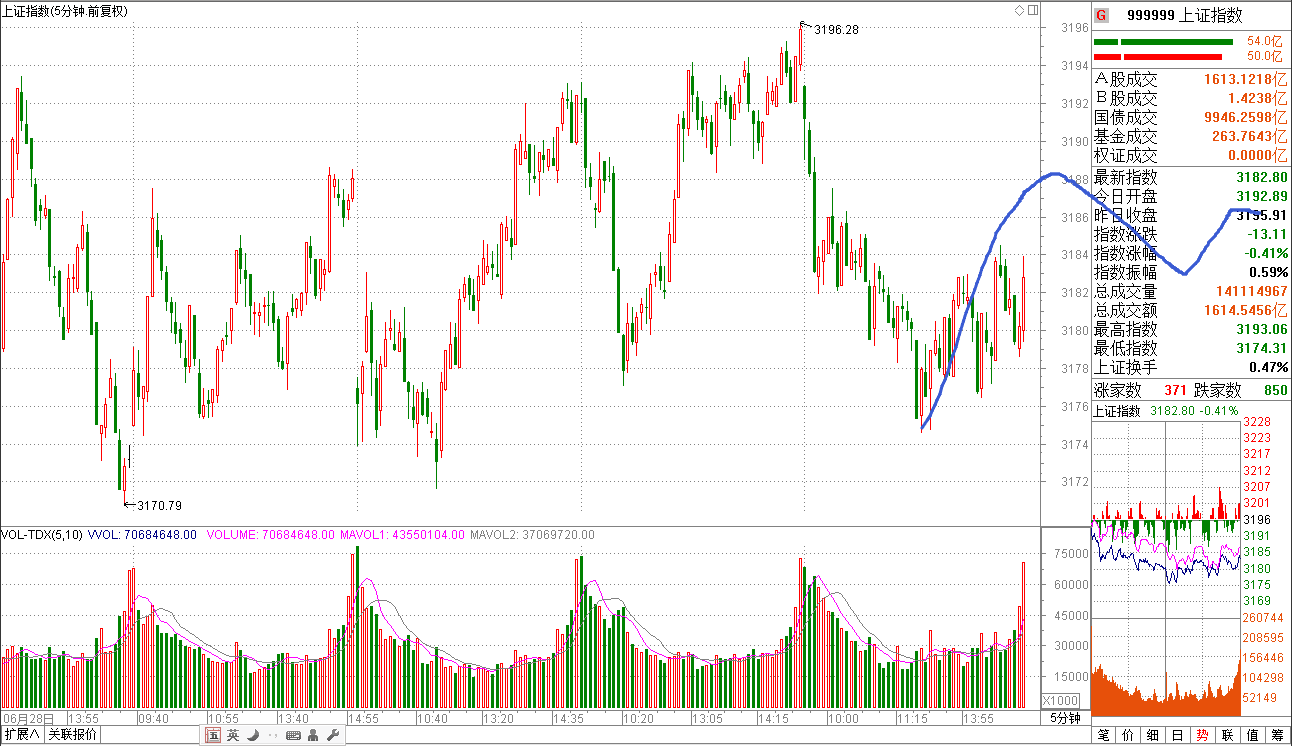Click the 关联报价 button
The image size is (1292, 746).
click(72, 735)
